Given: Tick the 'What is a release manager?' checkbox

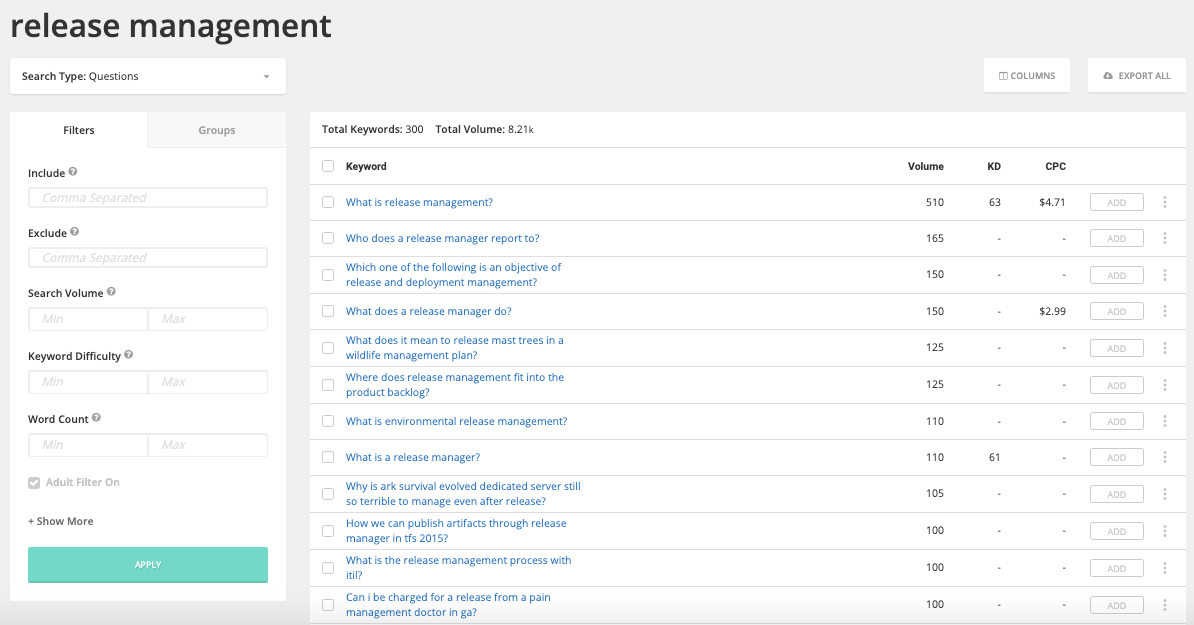Looking at the screenshot, I should point(328,458).
